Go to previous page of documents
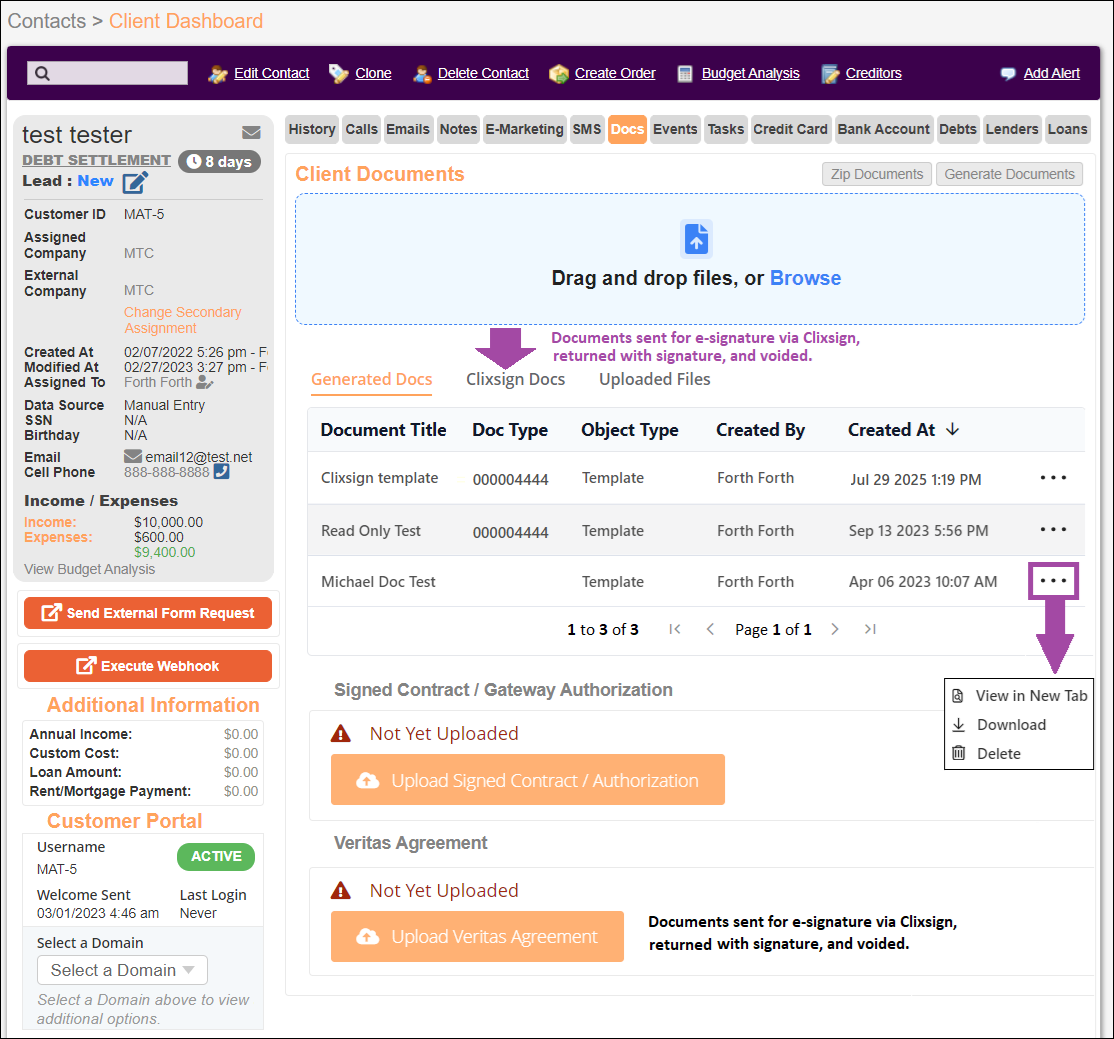1114x1039 pixels. (710, 629)
